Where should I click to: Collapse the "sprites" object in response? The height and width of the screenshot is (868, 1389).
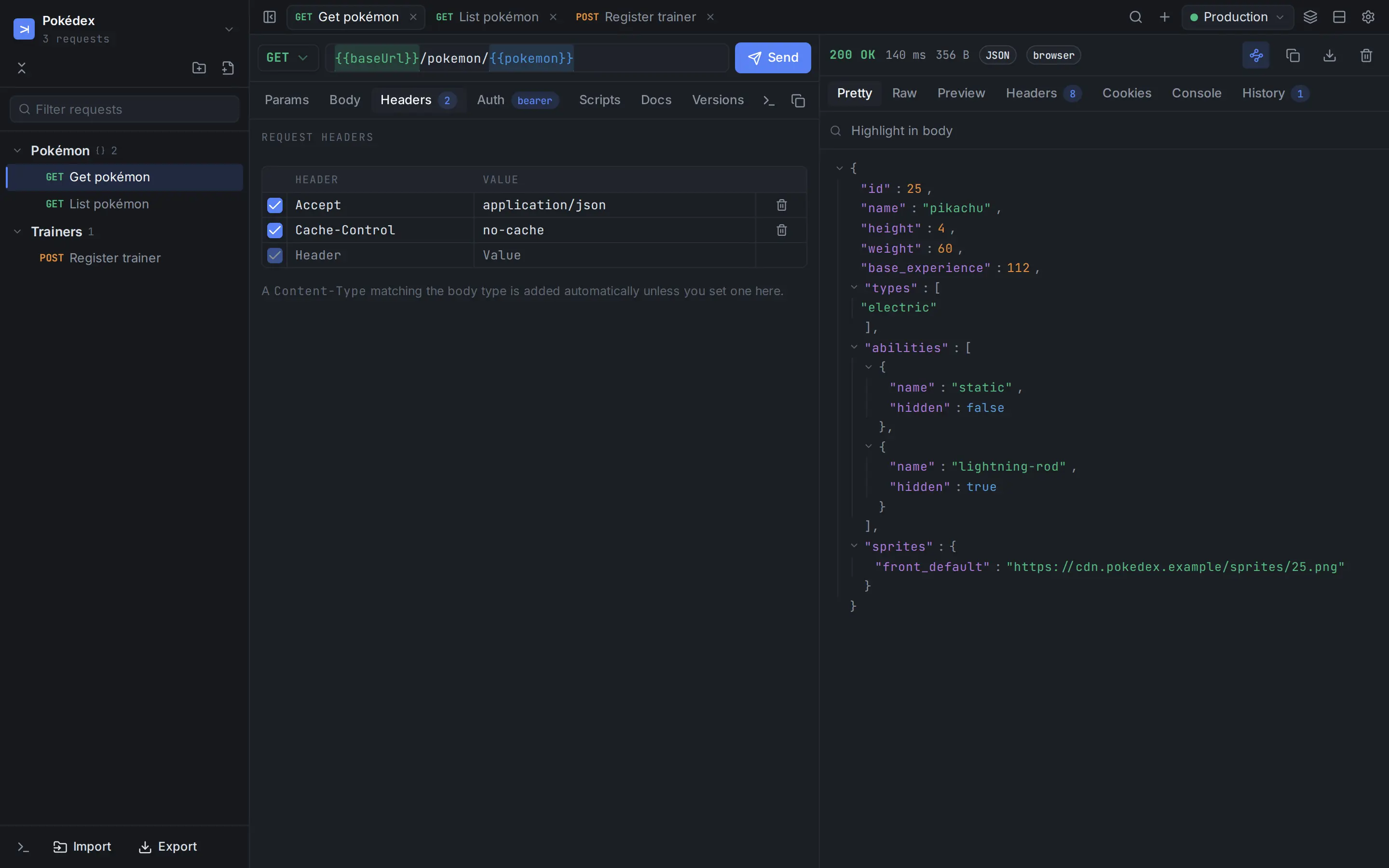[854, 545]
